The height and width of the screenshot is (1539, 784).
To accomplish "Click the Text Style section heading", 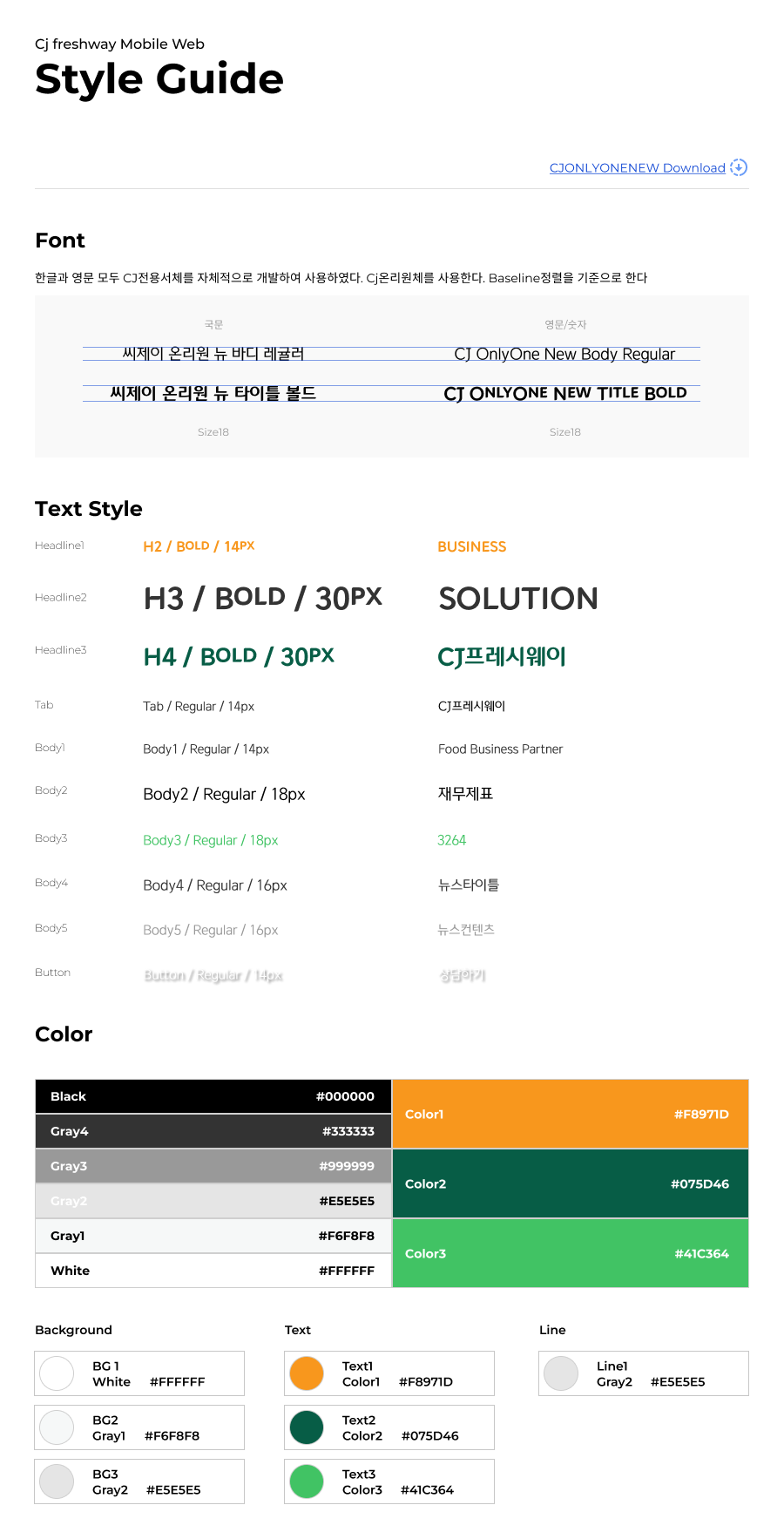I will click(x=89, y=509).
